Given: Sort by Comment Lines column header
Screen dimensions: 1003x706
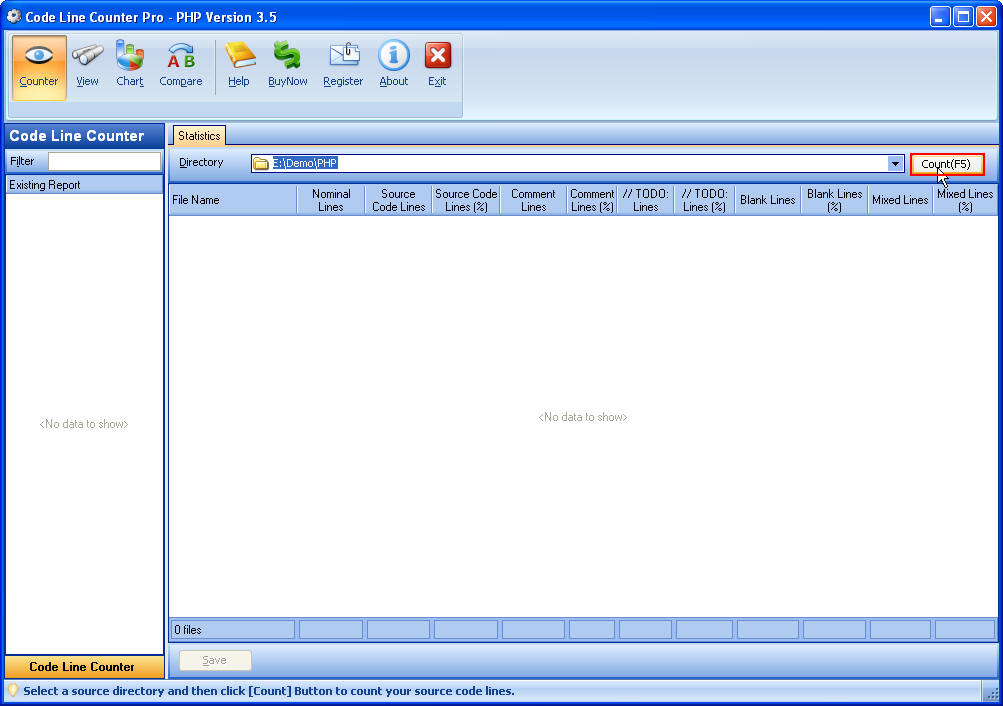Looking at the screenshot, I should click(x=533, y=200).
